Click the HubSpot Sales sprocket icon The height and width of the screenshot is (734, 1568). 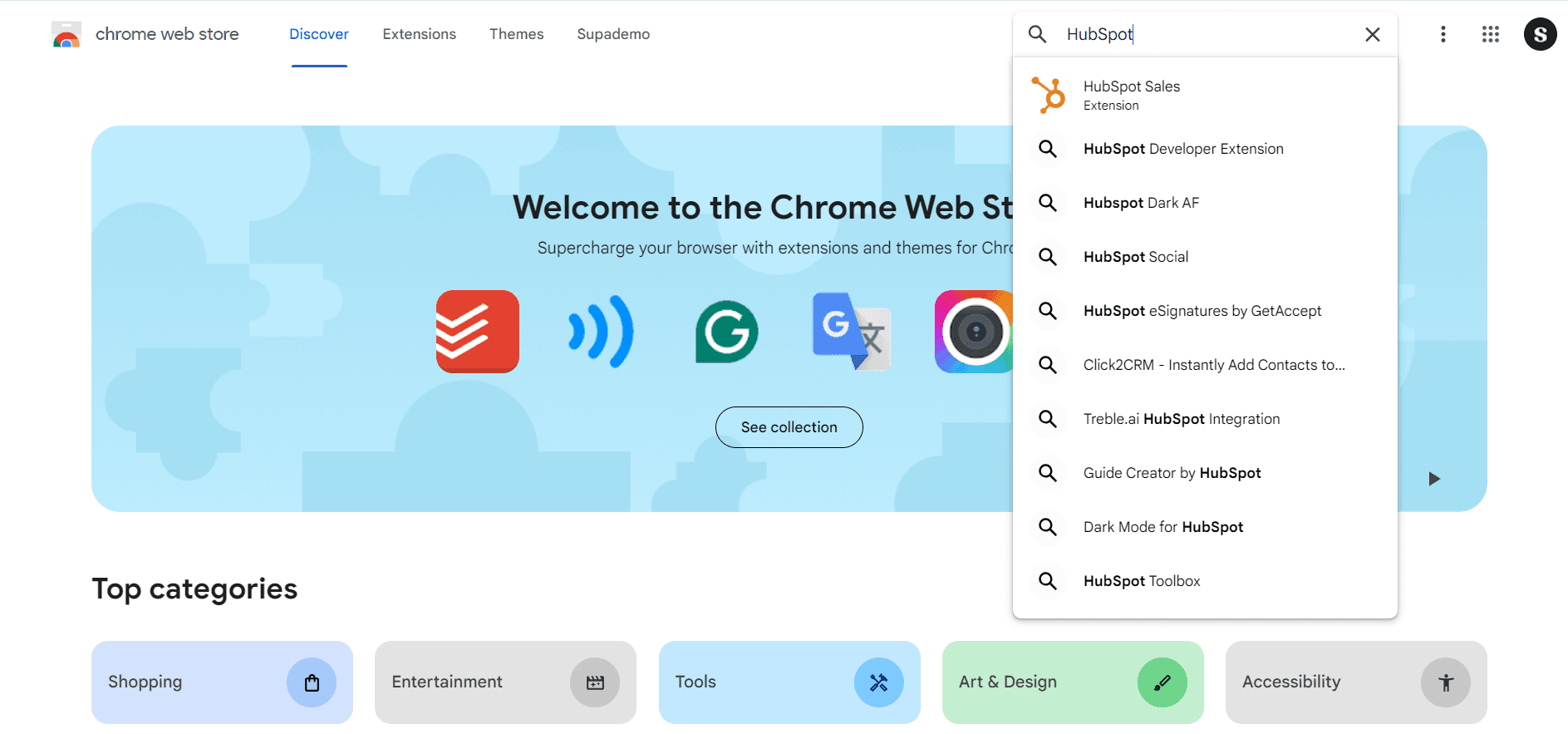pyautogui.click(x=1049, y=95)
